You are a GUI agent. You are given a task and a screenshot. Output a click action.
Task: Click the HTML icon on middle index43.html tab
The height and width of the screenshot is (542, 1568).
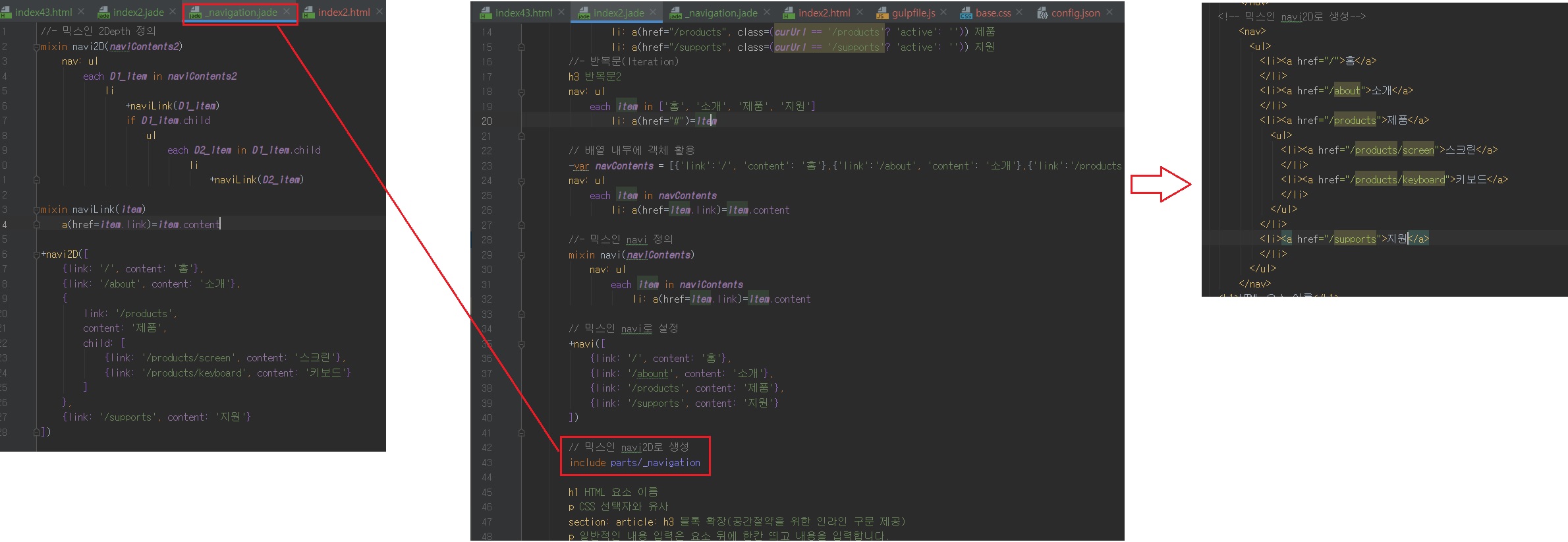pos(486,13)
